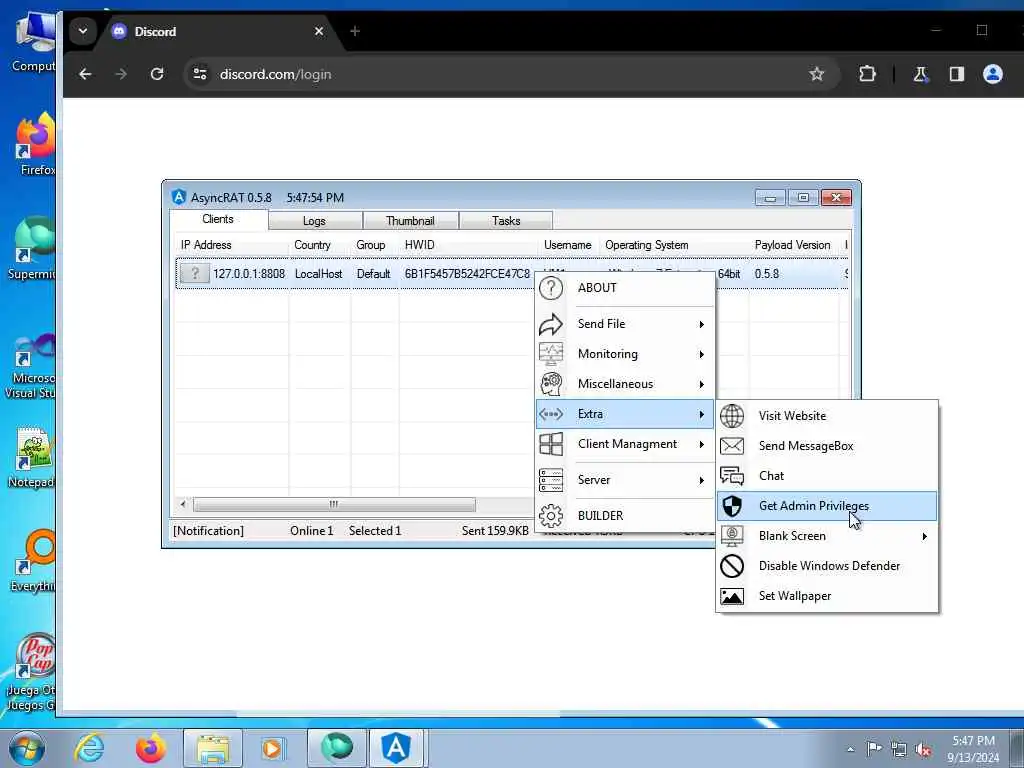This screenshot has width=1024, height=768.
Task: Close the Discord tab
Action: tap(319, 31)
